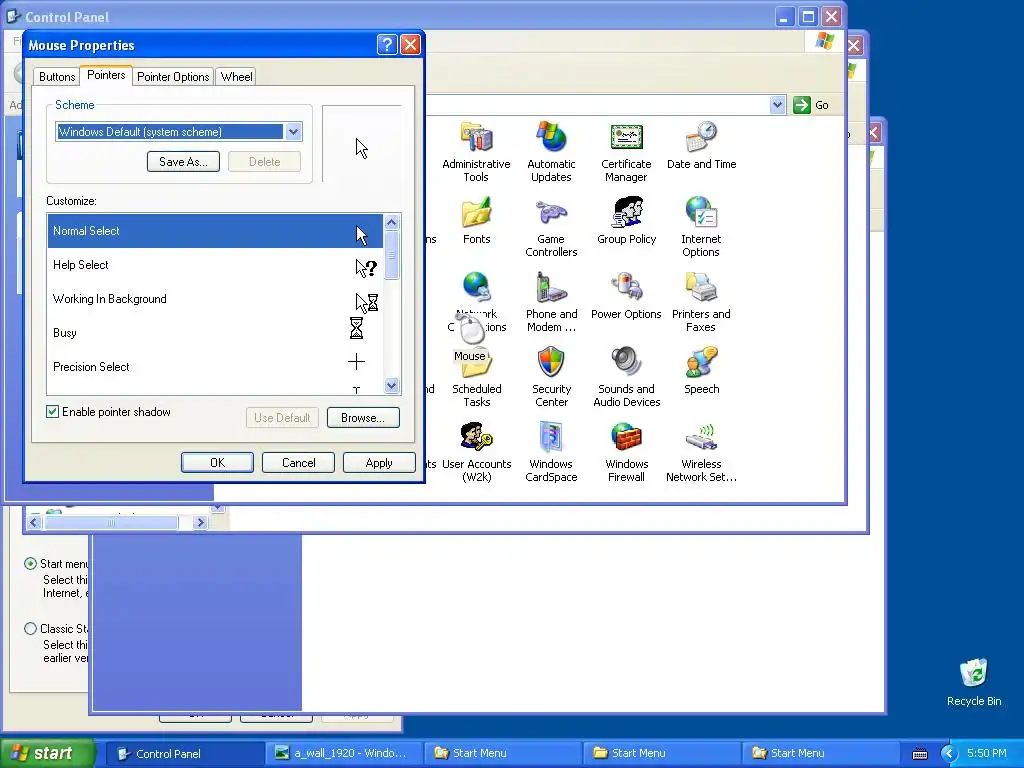The image size is (1024, 768).
Task: Switch to a_wall_1920 Windows viewer taskbar button
Action: (x=344, y=754)
